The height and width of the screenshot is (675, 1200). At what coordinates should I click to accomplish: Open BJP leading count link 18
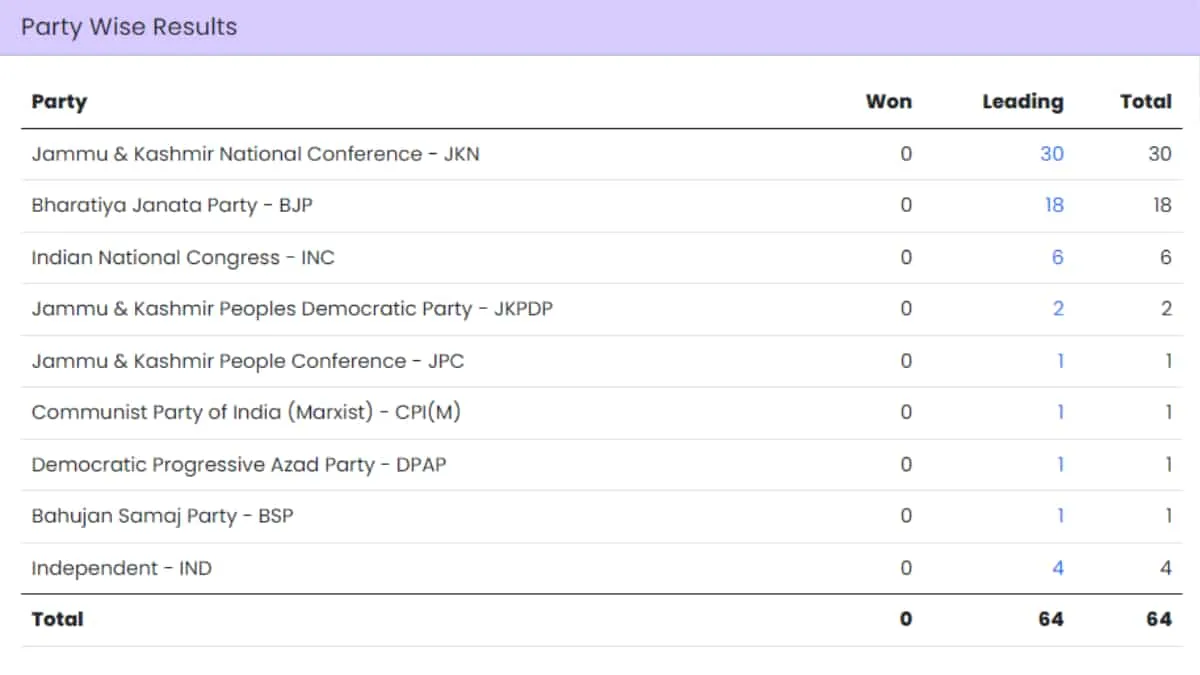tap(1054, 205)
